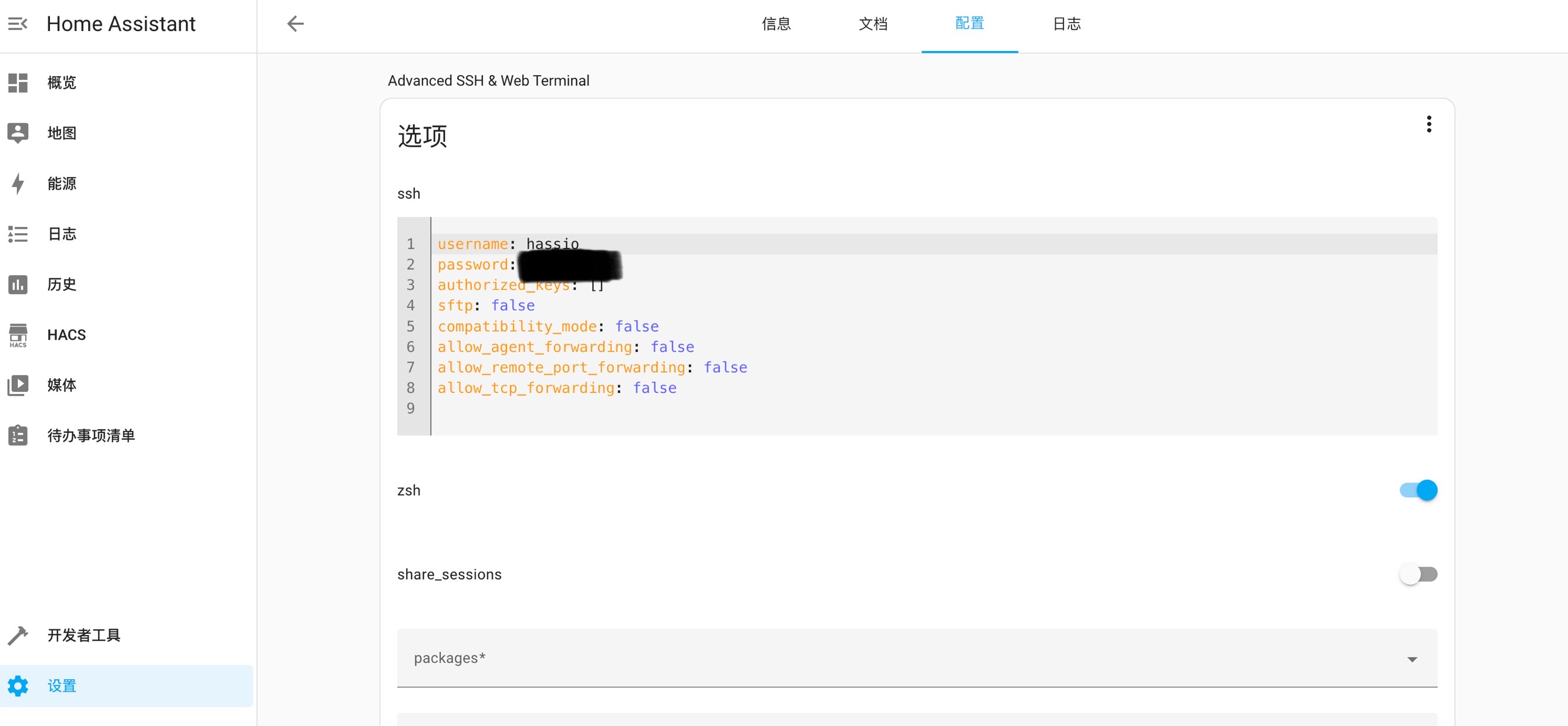Expand the packages dropdown arrow
Image resolution: width=1568 pixels, height=726 pixels.
click(x=1411, y=659)
